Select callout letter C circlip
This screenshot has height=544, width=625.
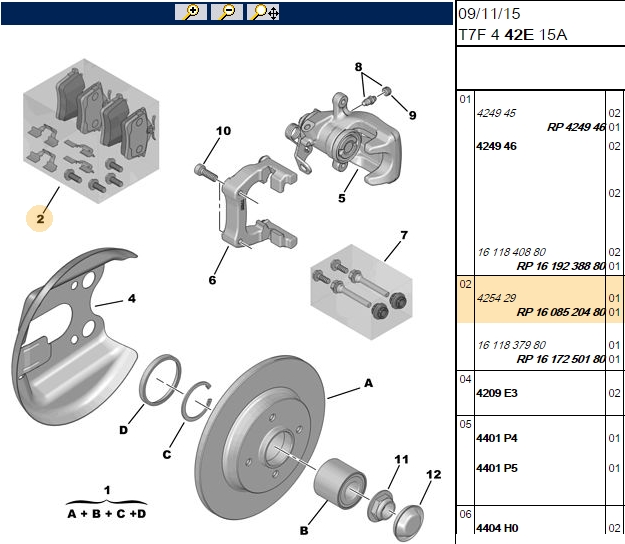[167, 454]
